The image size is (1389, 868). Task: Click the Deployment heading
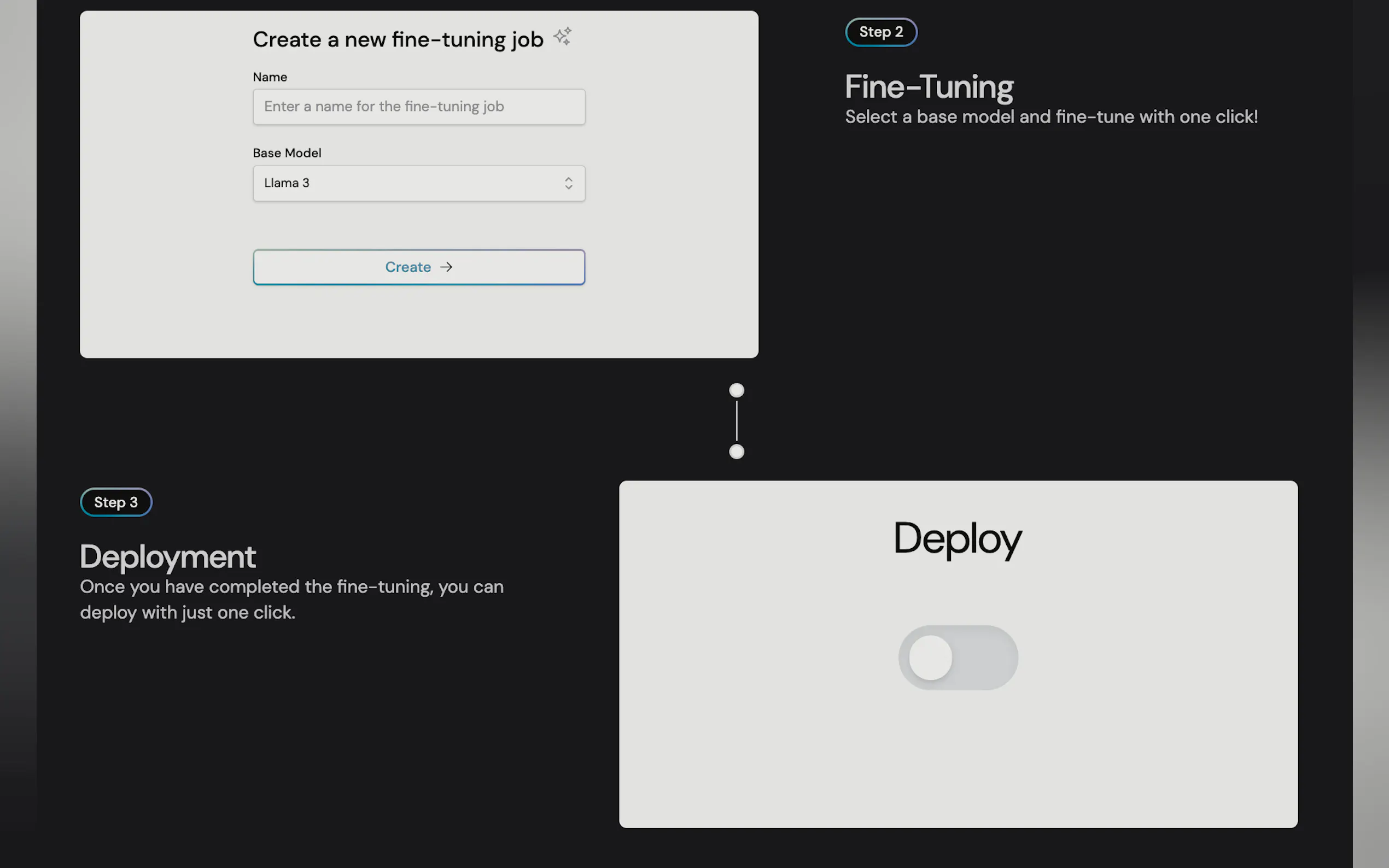click(x=168, y=557)
